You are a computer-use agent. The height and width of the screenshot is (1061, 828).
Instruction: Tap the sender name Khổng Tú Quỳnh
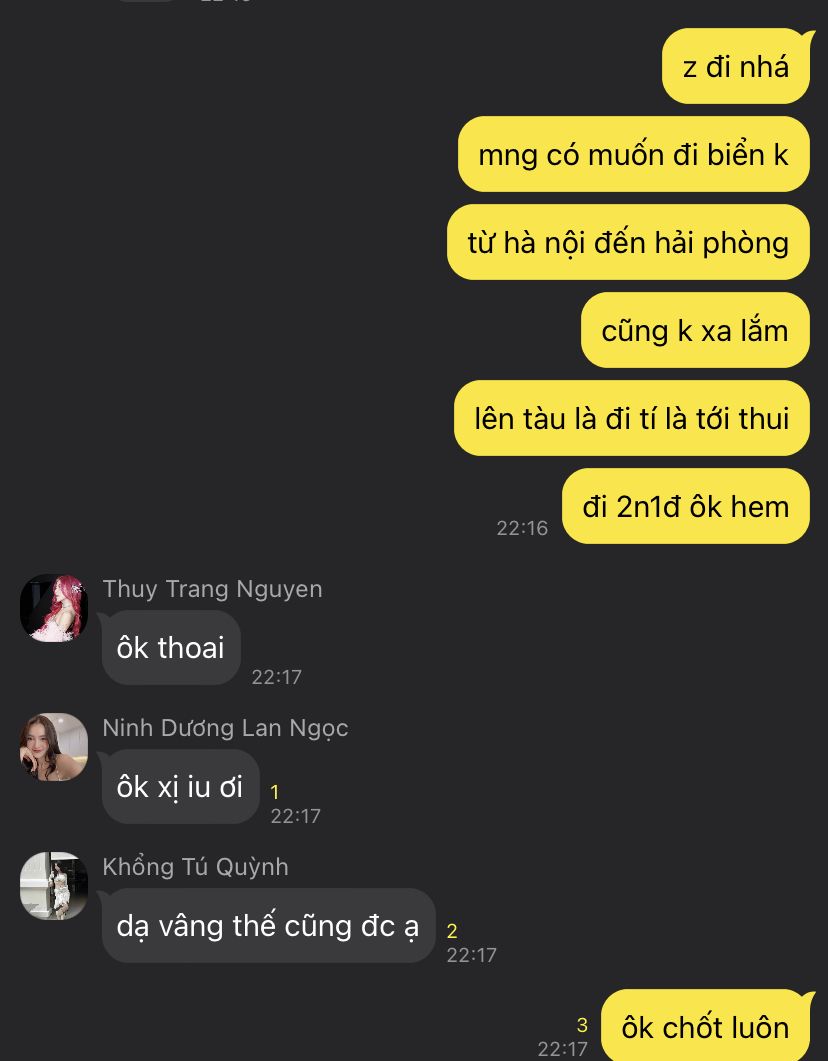(x=196, y=867)
